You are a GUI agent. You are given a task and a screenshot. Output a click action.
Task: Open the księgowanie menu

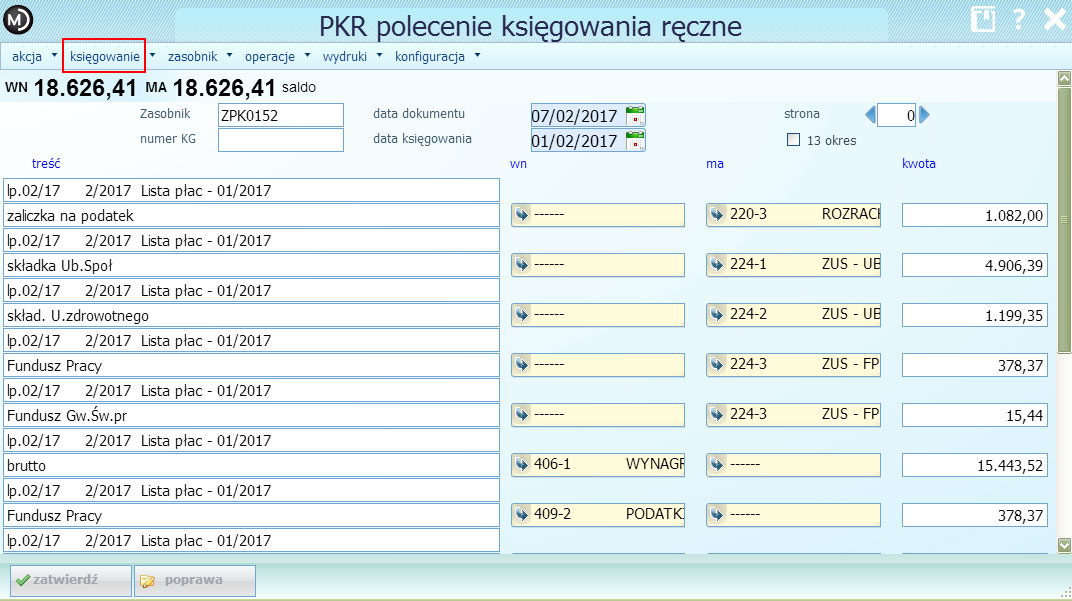pos(103,56)
